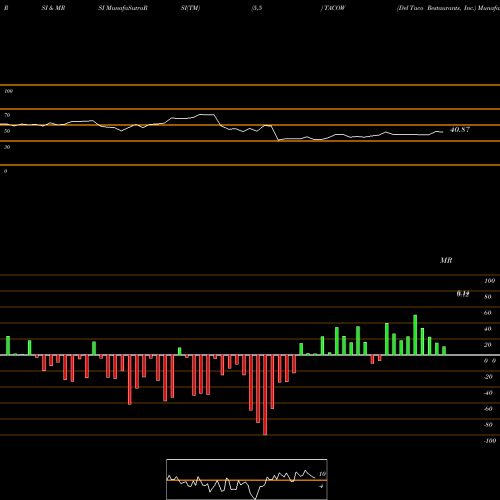Click the MR indicator title label
Screen dimensions: 500x500
coord(446,260)
